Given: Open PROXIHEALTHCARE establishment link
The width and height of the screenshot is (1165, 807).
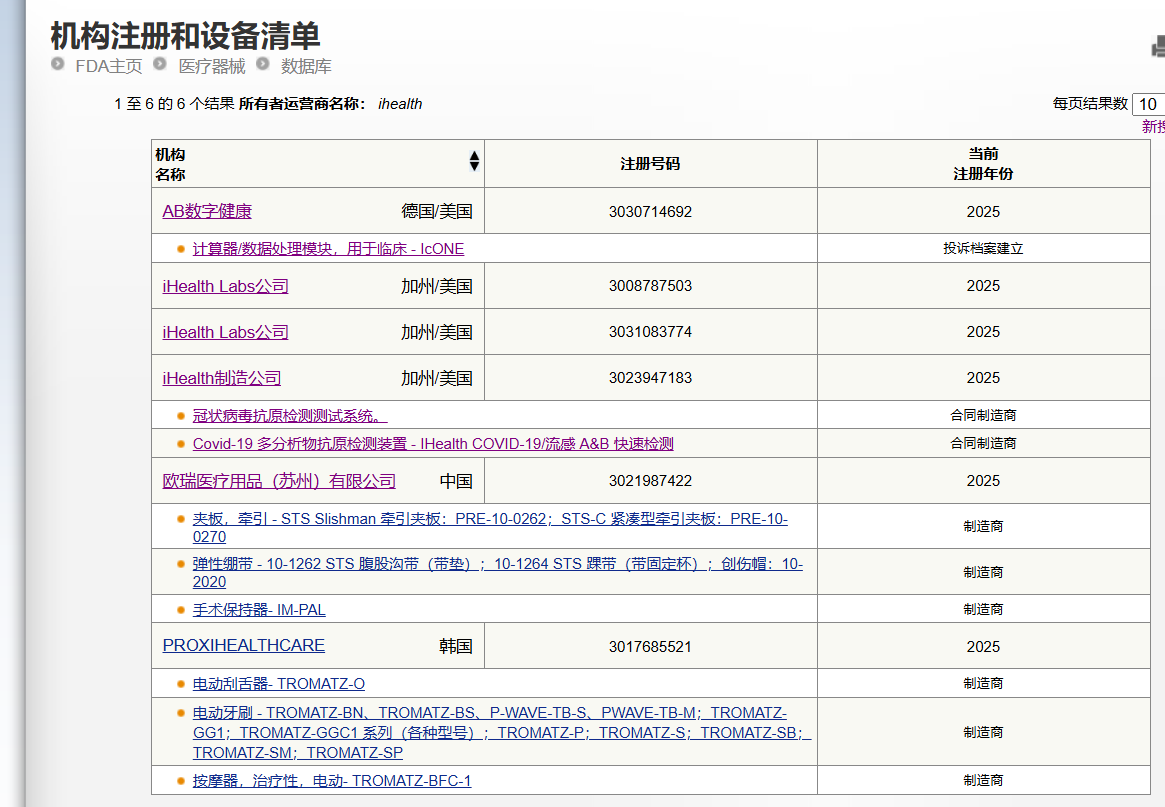Looking at the screenshot, I should click(244, 645).
